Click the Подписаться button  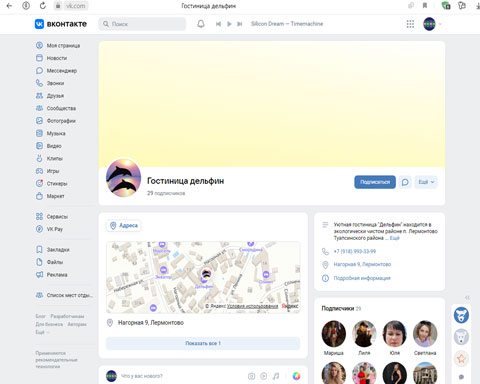click(375, 182)
